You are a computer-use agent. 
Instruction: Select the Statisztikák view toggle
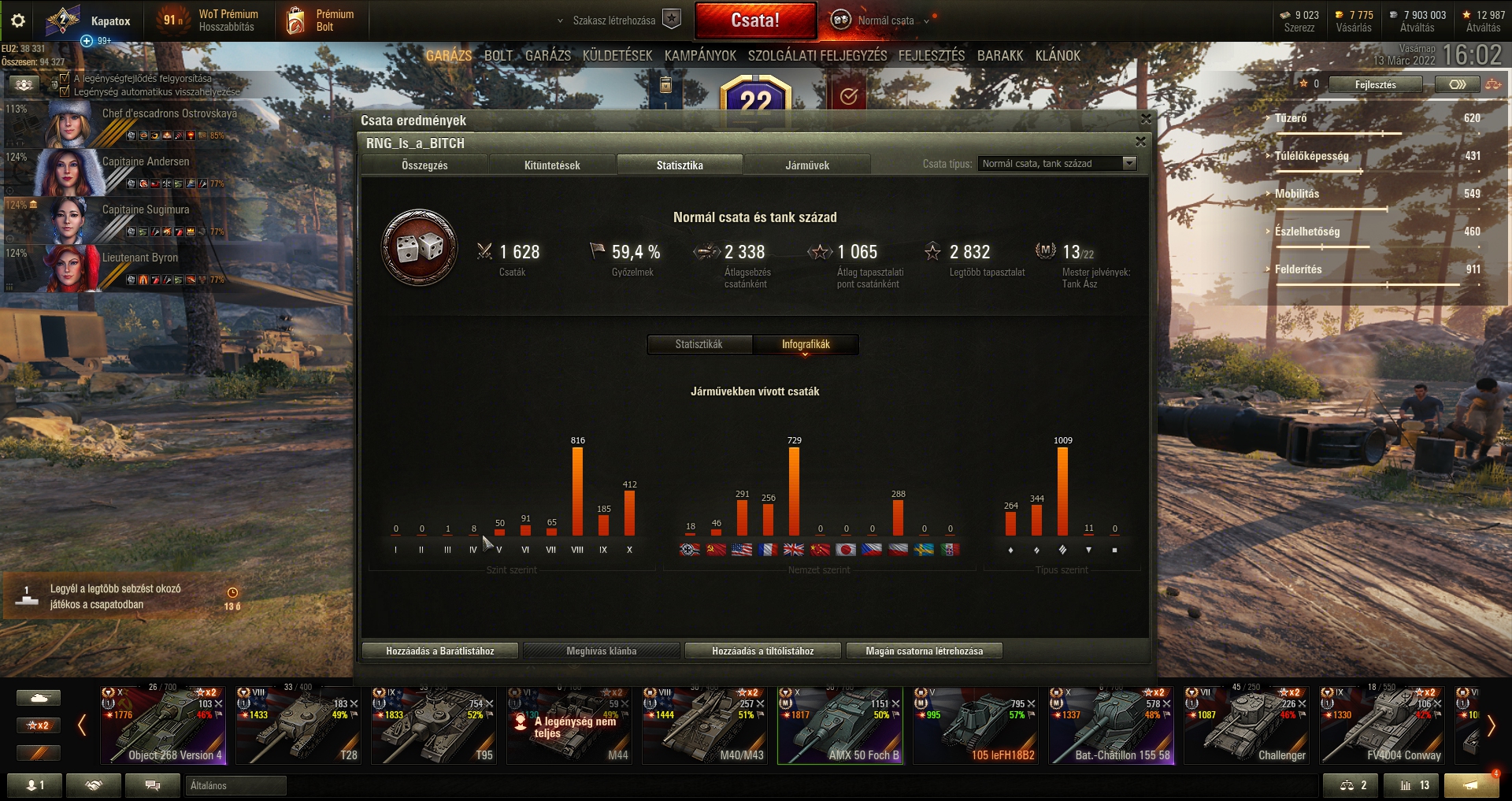click(699, 344)
